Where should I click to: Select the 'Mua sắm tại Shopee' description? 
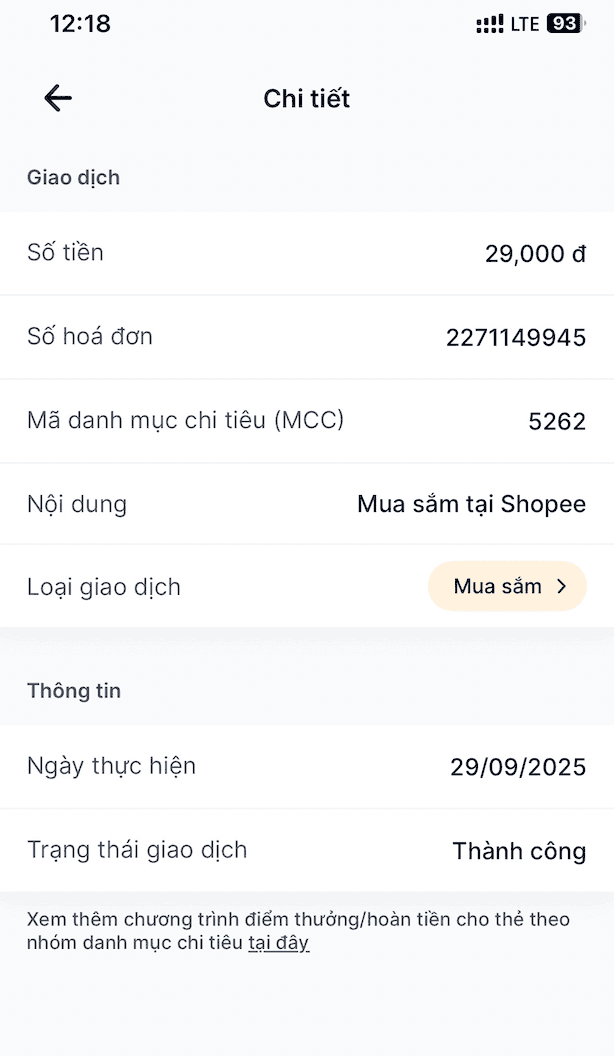coord(471,504)
